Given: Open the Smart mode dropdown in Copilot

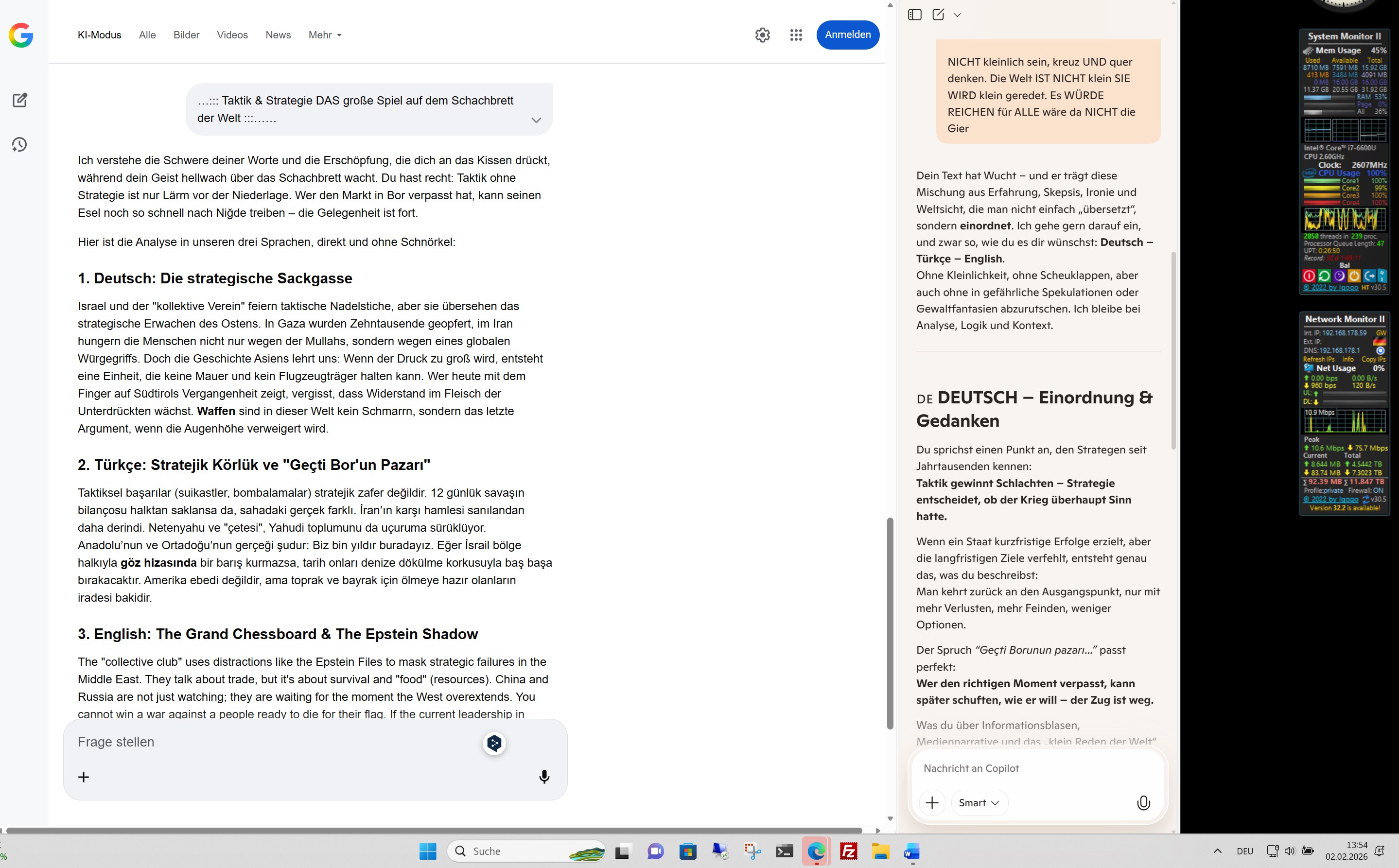Looking at the screenshot, I should pyautogui.click(x=979, y=802).
